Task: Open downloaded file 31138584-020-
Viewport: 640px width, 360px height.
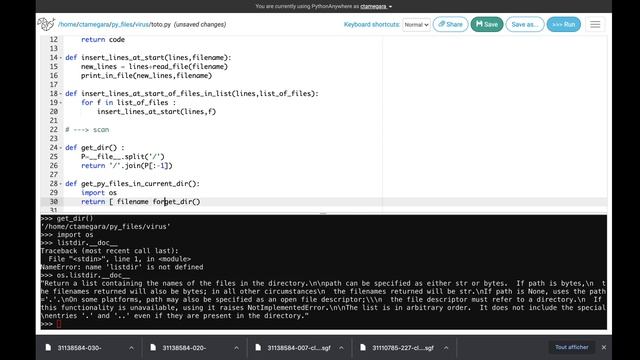Action: pyautogui.click(x=184, y=348)
